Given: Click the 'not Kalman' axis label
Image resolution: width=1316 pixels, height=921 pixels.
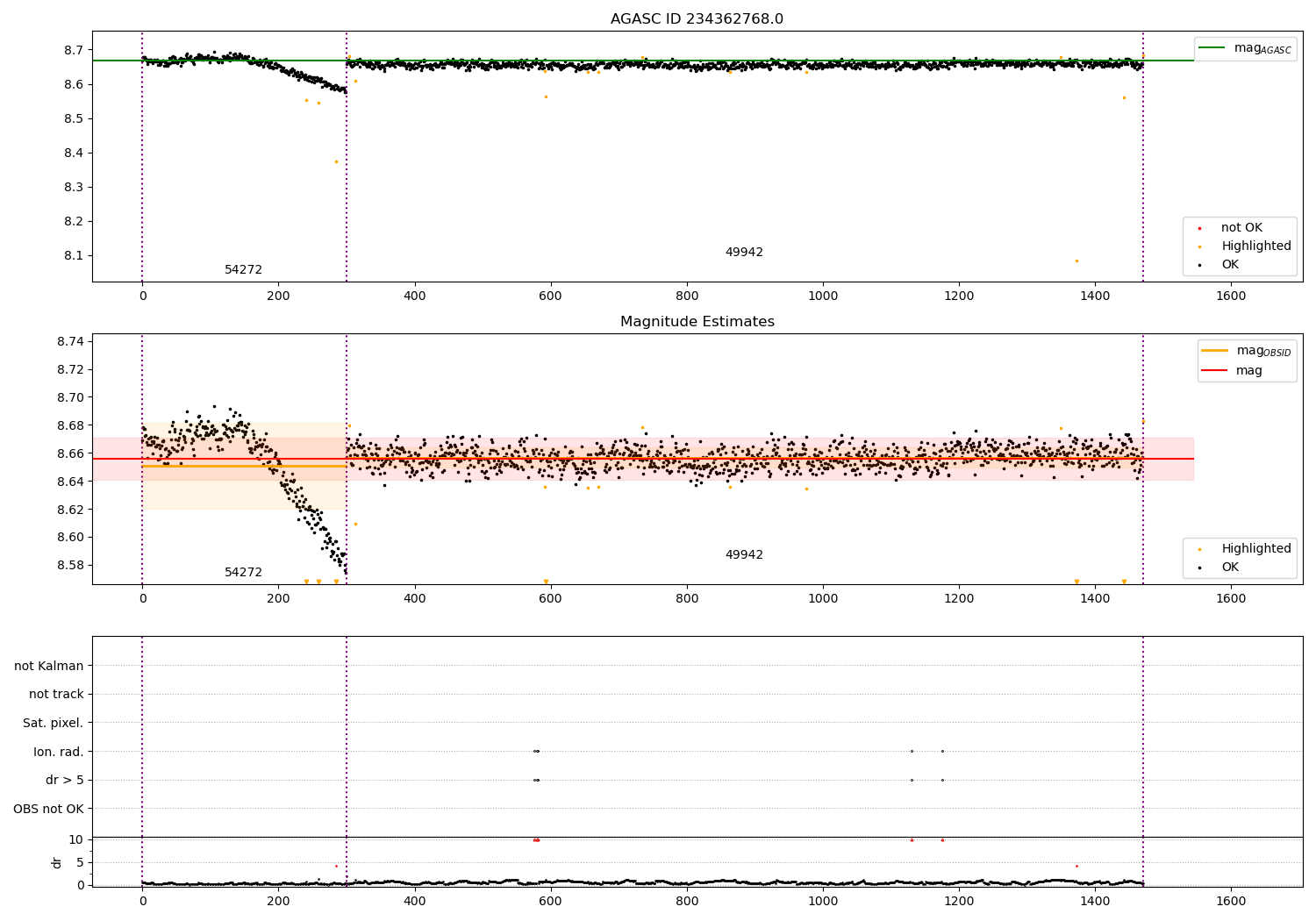Looking at the screenshot, I should (x=49, y=666).
